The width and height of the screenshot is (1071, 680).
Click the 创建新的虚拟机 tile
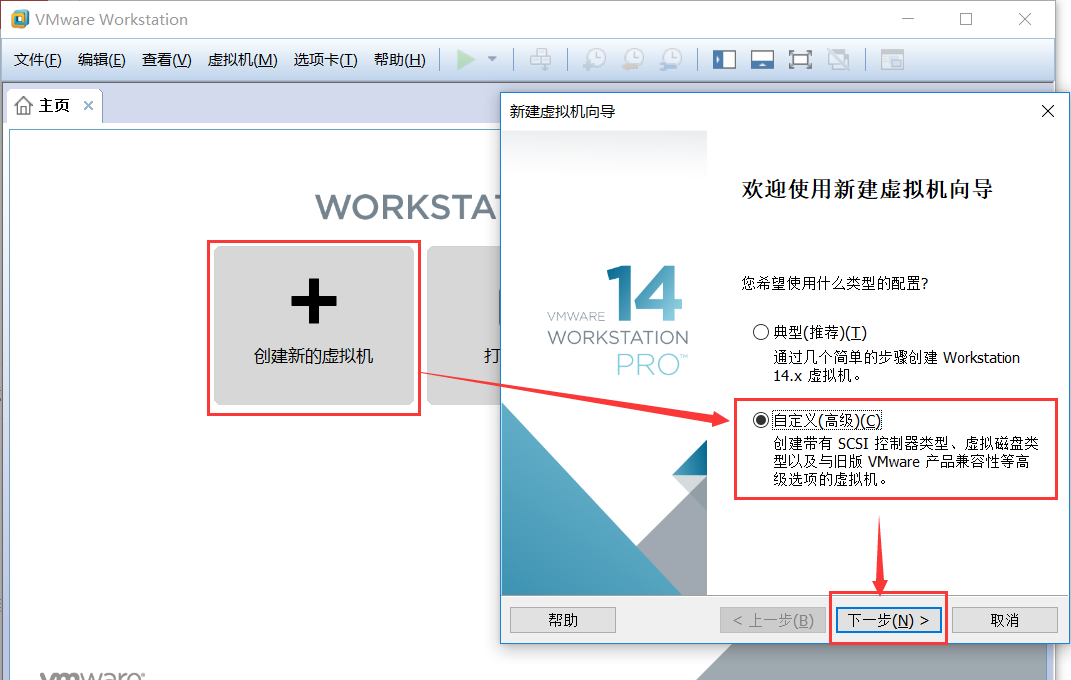[x=314, y=326]
